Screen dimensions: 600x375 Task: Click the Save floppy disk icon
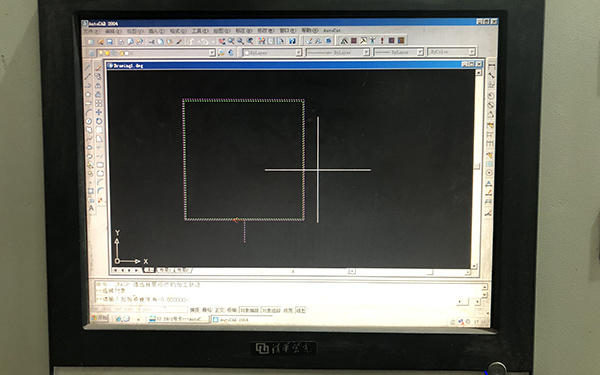(x=110, y=41)
